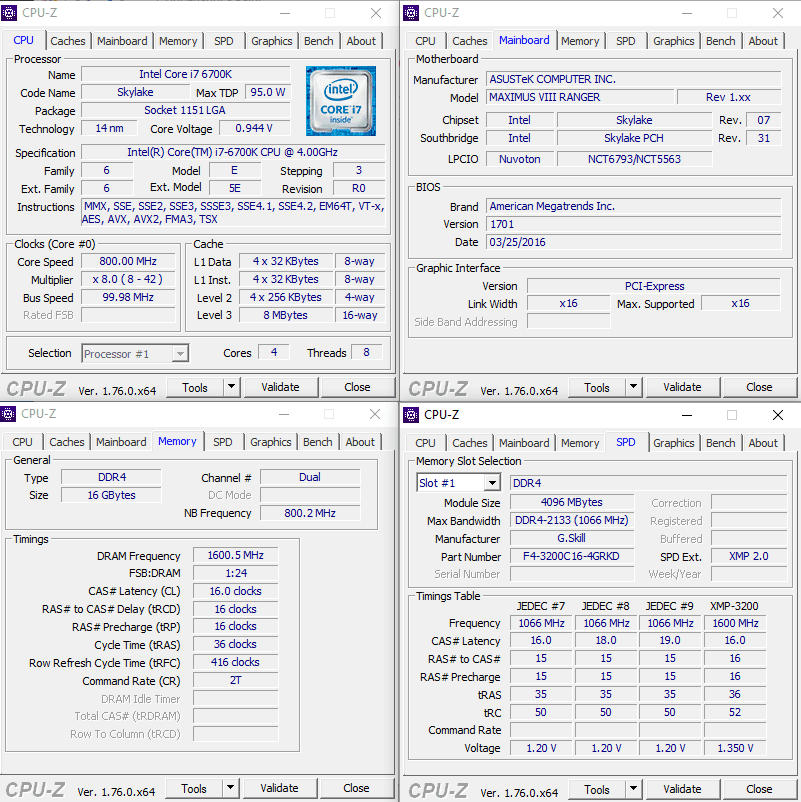Expand Tools arrow in the SPD window
Viewport: 801px width, 802px height.
coord(633,789)
